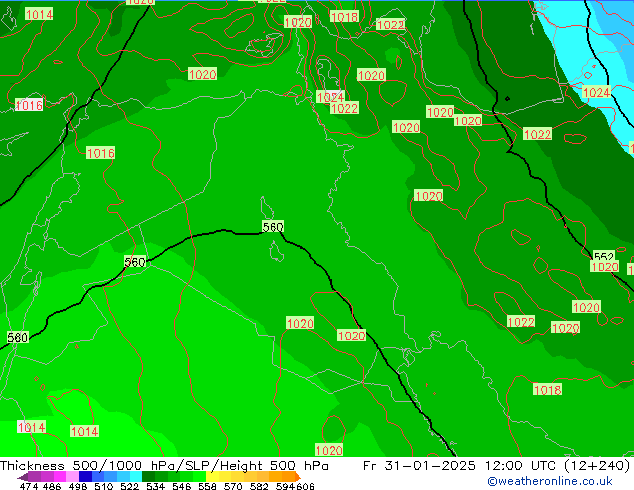634x490 pixels.
Task: Pick the cyan legend swatch above 522
Action: (136, 477)
